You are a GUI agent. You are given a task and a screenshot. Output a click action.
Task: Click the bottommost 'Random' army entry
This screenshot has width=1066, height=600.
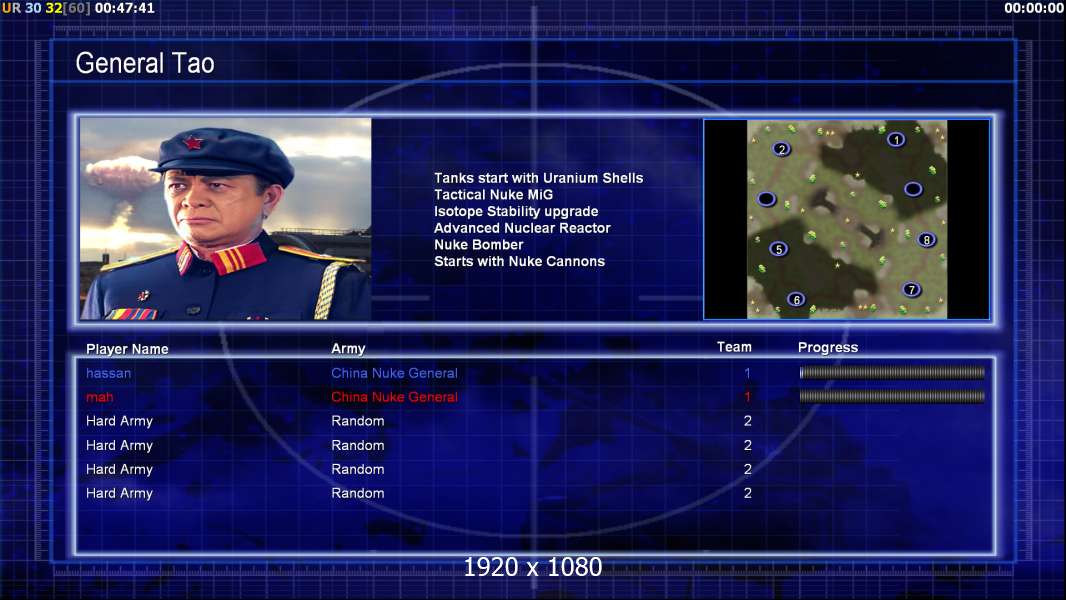(358, 493)
